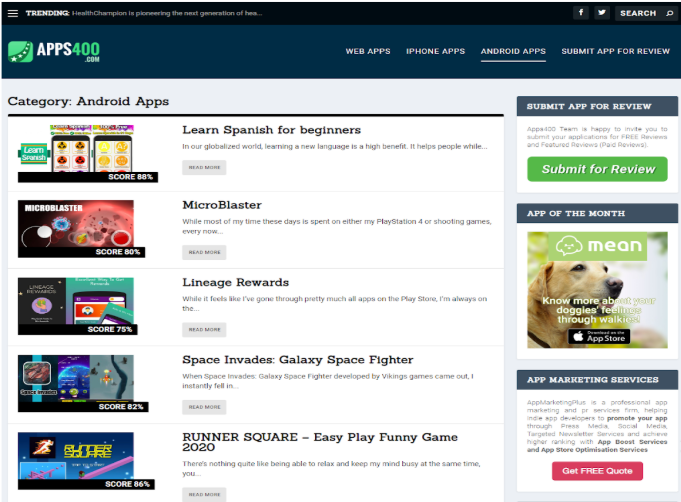Go to iPhone Apps section

point(435,51)
